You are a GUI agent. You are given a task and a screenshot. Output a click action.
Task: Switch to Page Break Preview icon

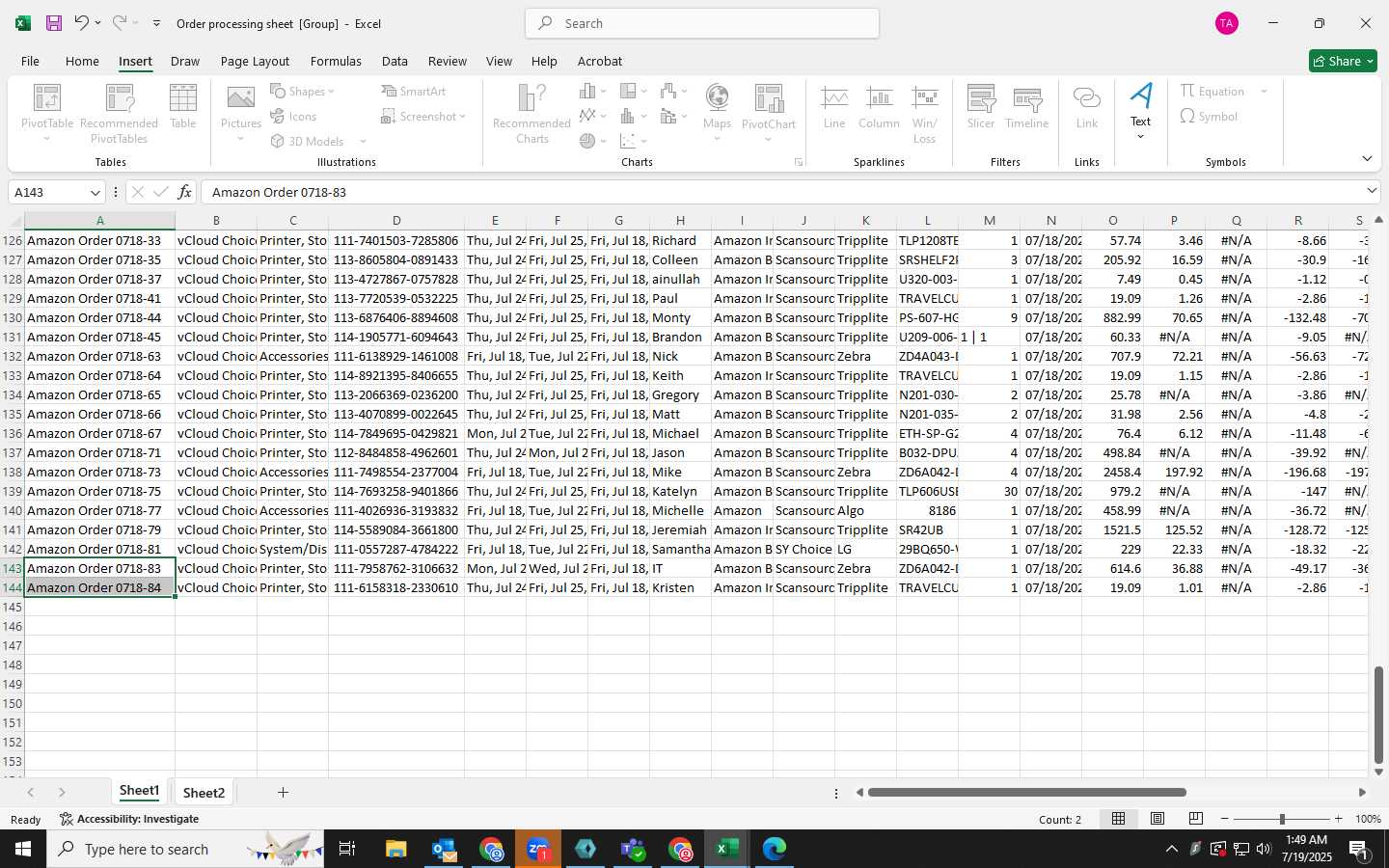click(1195, 819)
